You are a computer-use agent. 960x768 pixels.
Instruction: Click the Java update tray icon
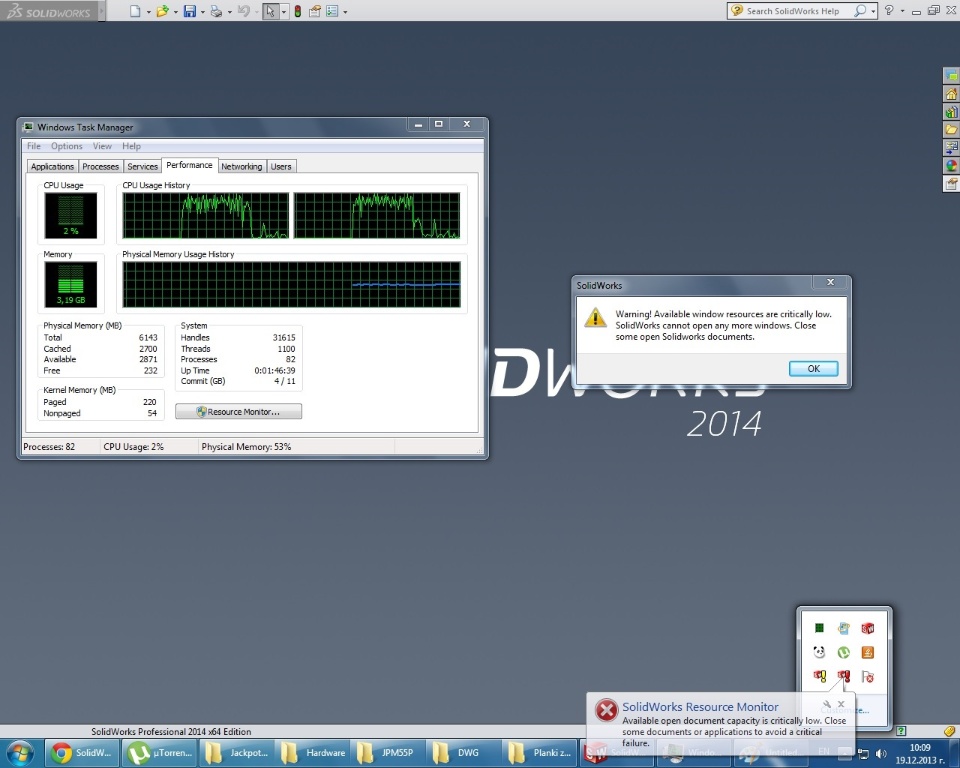click(x=868, y=652)
